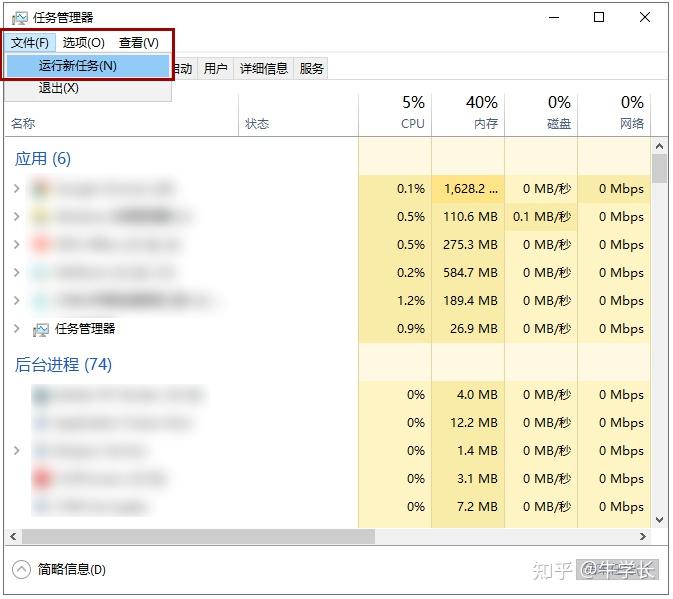Click the 名称 column header
The height and width of the screenshot is (599, 673).
[x=23, y=124]
